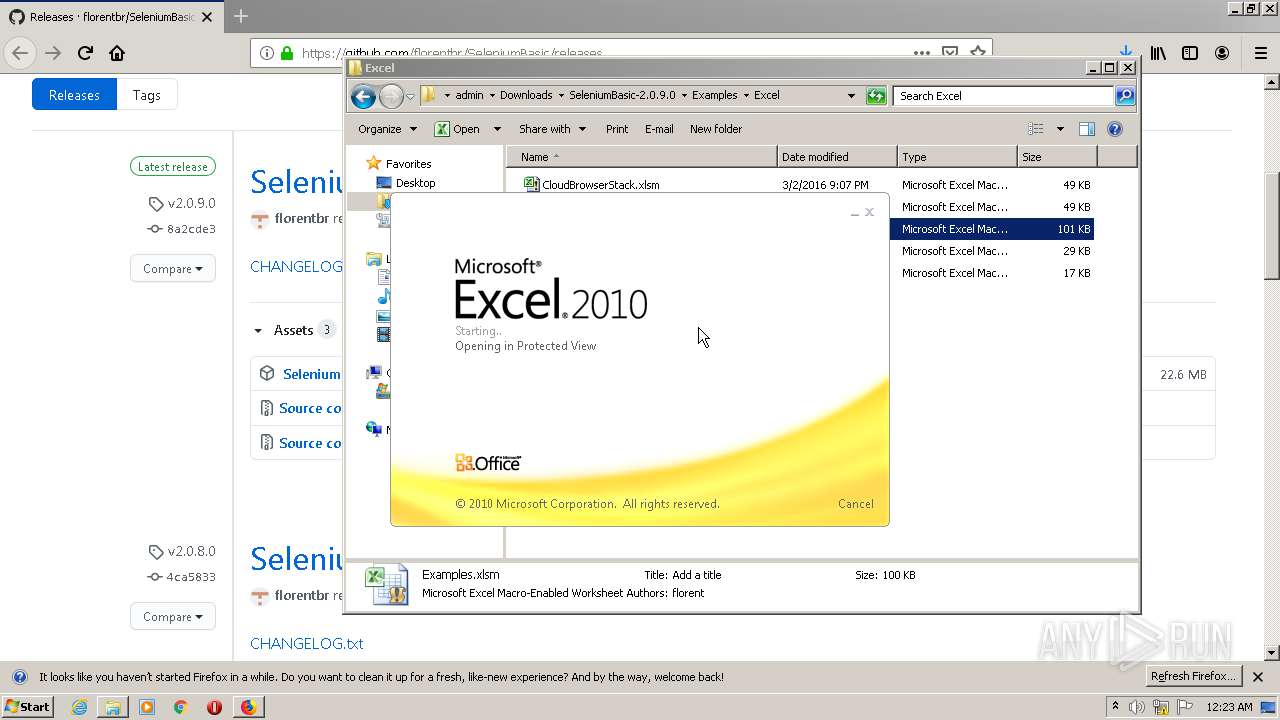
Task: Open the Firefox hamburger menu
Action: 1260,53
